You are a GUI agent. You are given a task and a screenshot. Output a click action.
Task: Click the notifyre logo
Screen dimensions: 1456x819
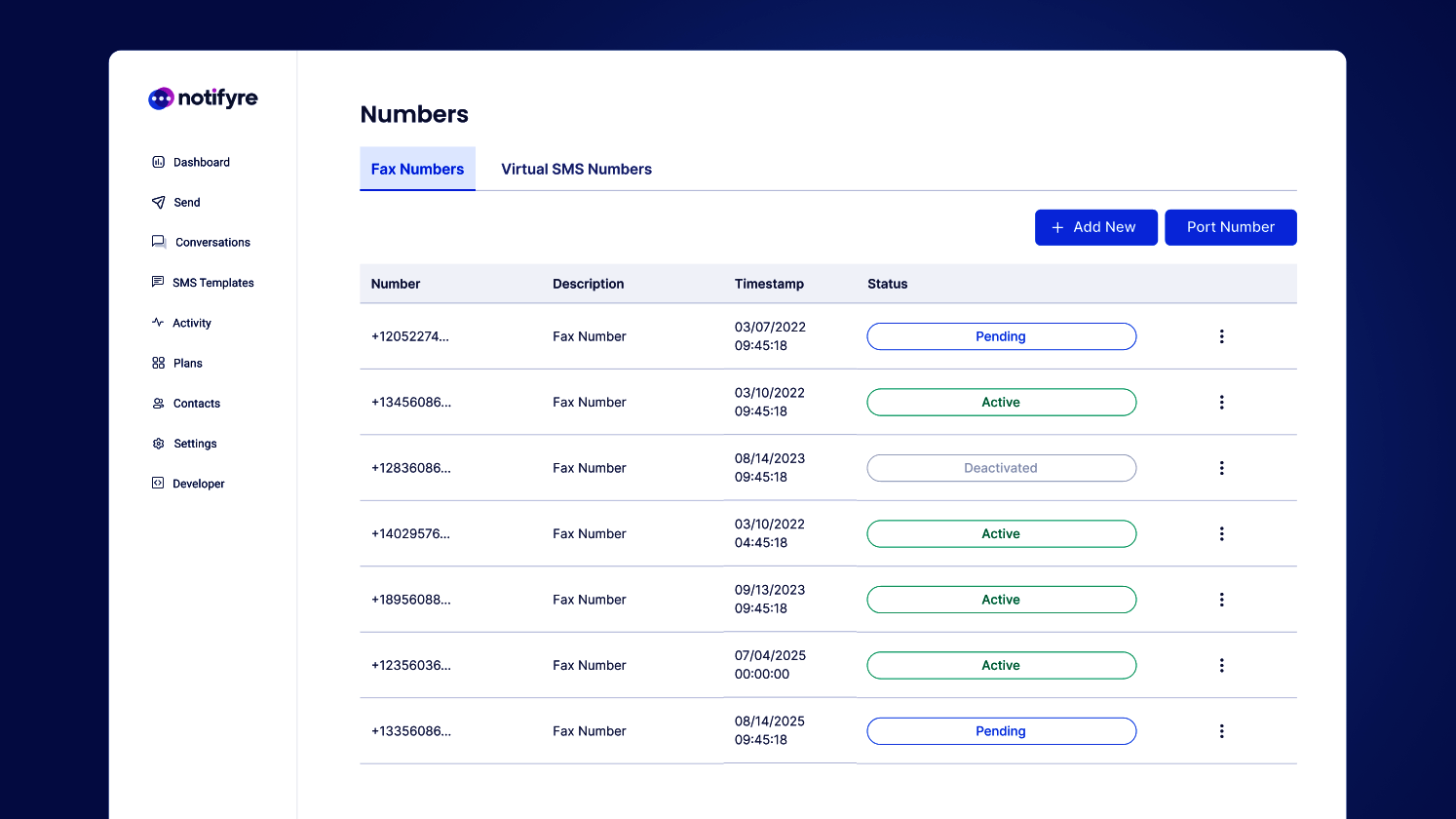[x=203, y=98]
